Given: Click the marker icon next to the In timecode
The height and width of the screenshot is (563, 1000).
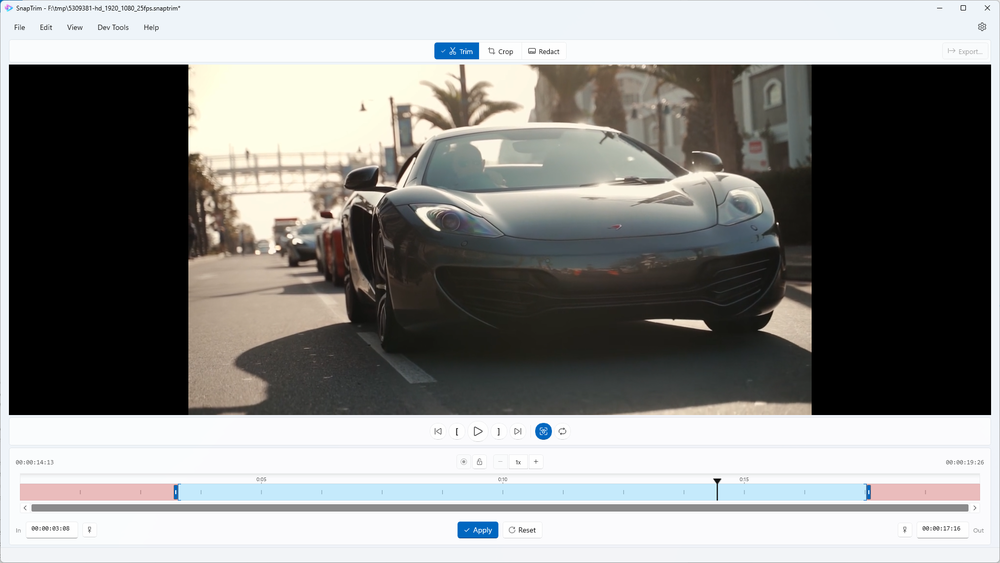Looking at the screenshot, I should (89, 529).
